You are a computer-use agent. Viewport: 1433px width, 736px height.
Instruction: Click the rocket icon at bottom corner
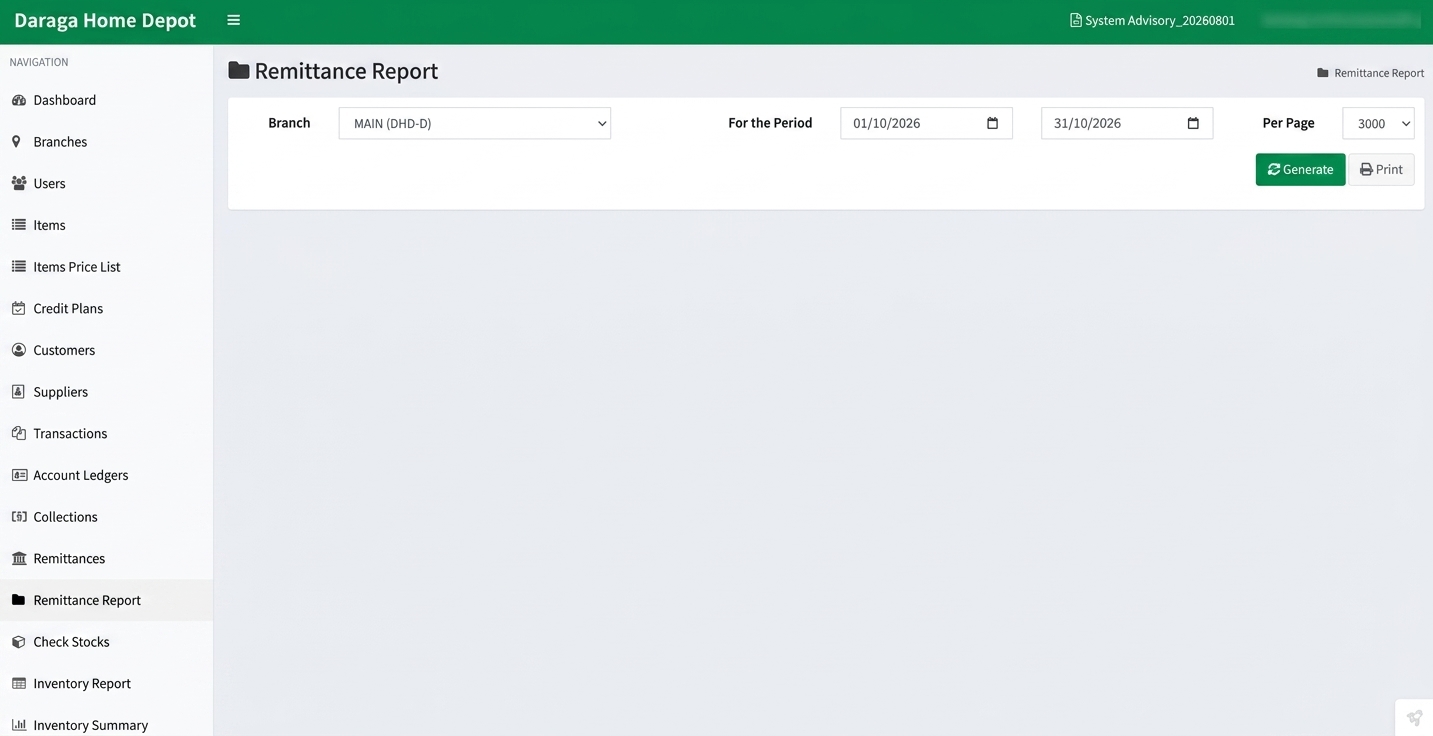point(1414,718)
